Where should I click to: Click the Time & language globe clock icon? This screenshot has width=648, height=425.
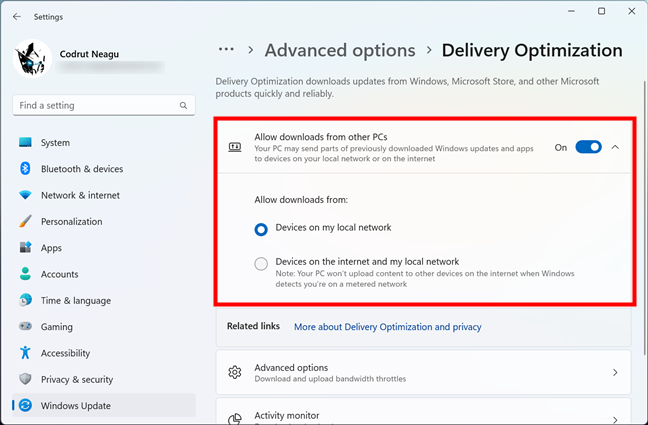25,300
